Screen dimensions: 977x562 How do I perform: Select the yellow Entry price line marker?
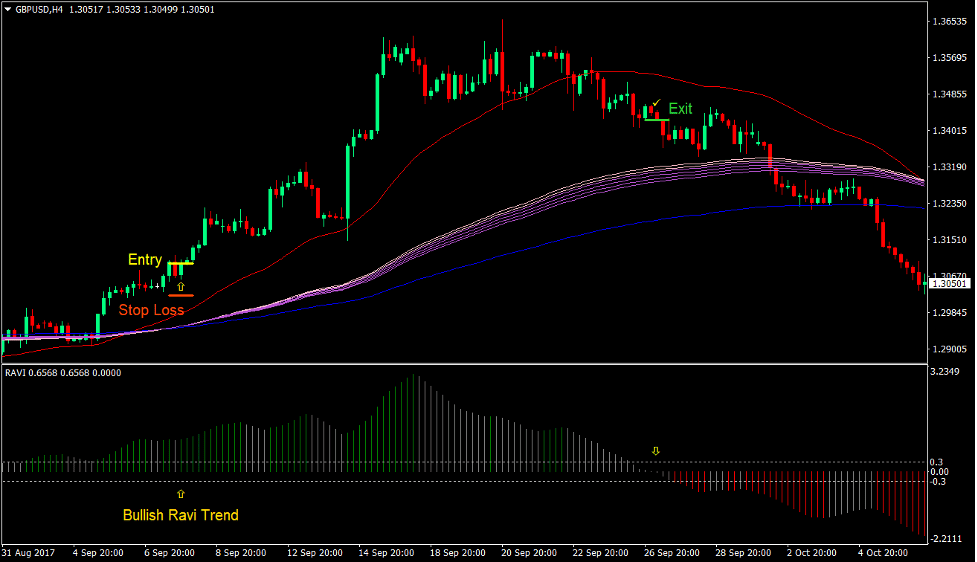(181, 263)
